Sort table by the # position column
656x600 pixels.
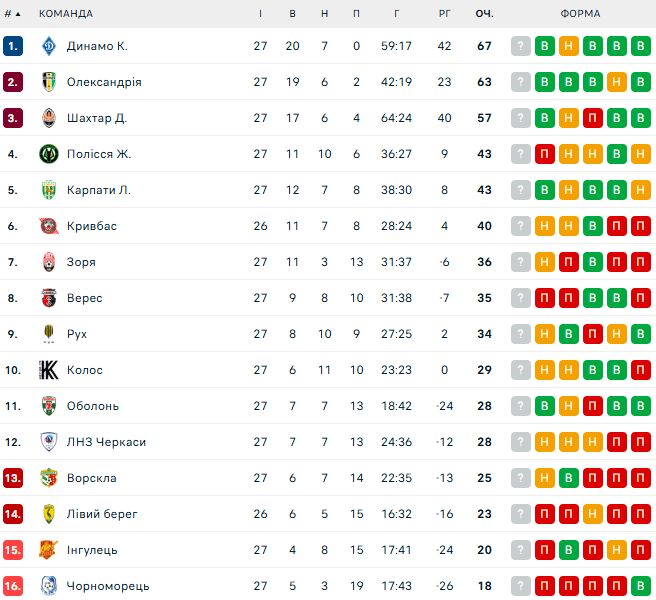(12, 14)
